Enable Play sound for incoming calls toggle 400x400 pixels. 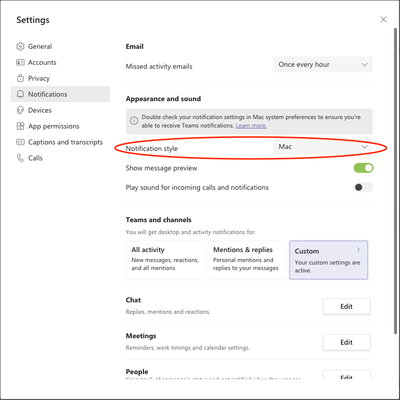pos(363,187)
